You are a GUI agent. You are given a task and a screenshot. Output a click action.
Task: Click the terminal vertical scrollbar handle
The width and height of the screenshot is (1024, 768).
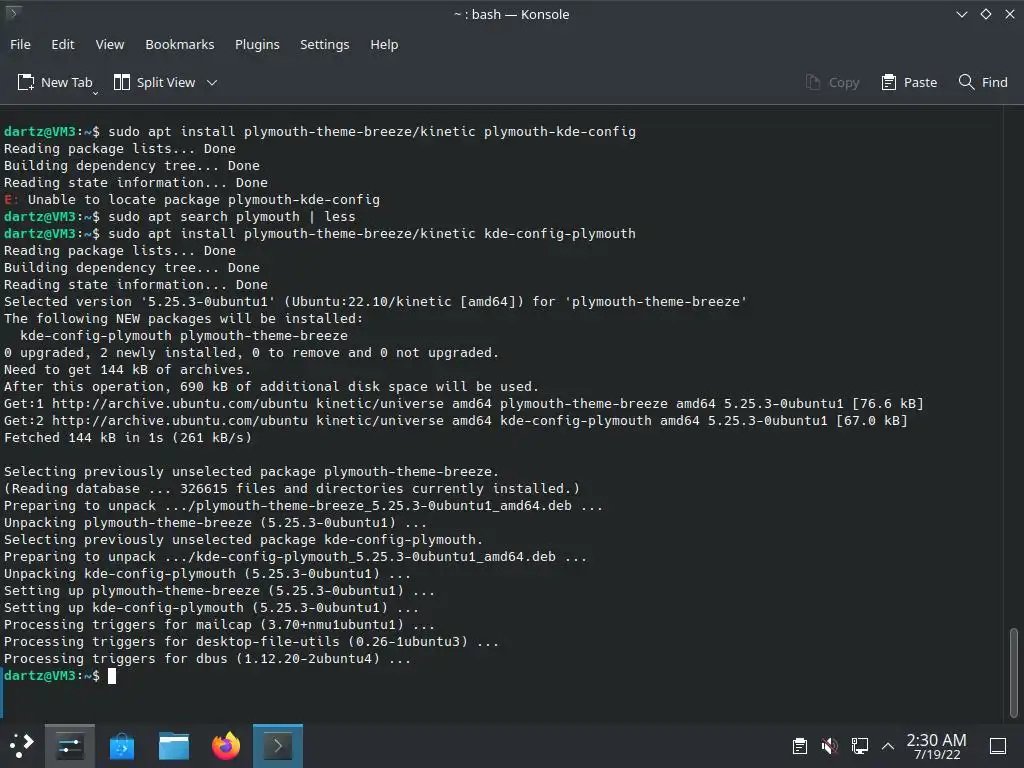pyautogui.click(x=1014, y=673)
